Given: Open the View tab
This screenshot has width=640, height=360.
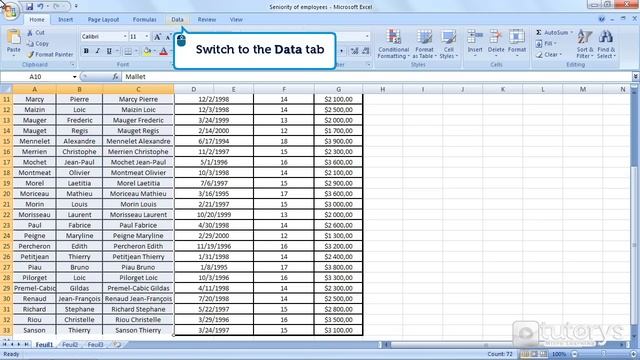Looking at the screenshot, I should [236, 19].
